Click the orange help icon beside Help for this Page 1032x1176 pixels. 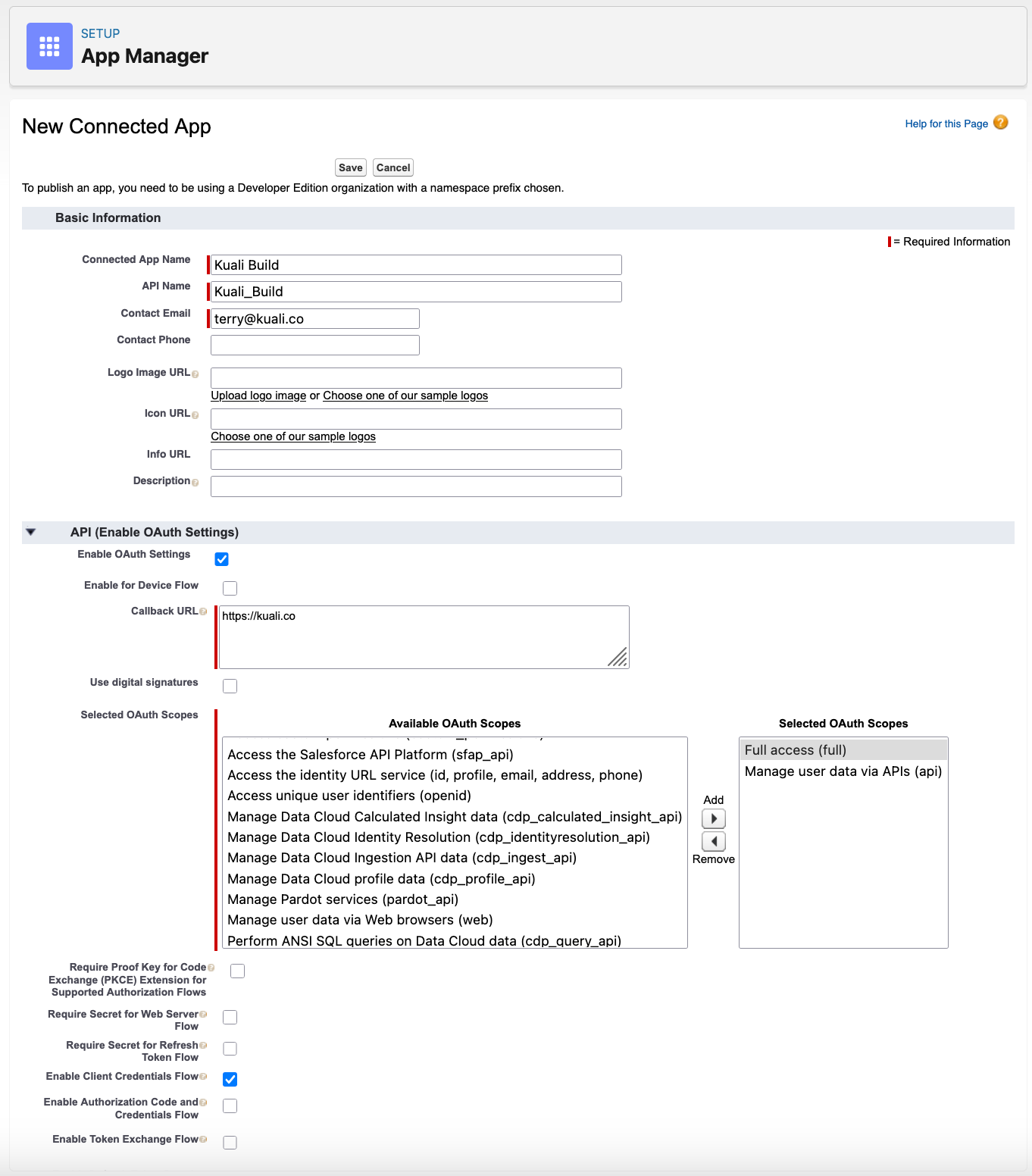1000,122
